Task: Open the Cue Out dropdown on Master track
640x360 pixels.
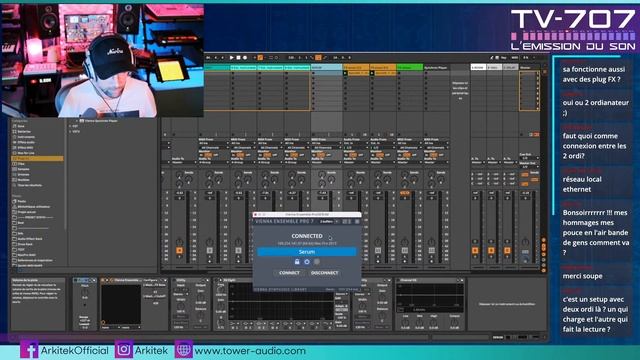Action: pyautogui.click(x=528, y=158)
